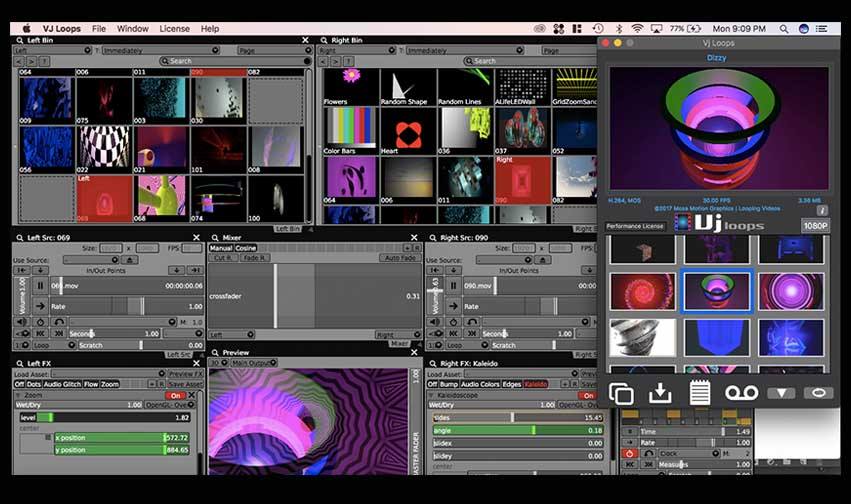Switch Right FX to Off
The image size is (851, 504).
[433, 384]
